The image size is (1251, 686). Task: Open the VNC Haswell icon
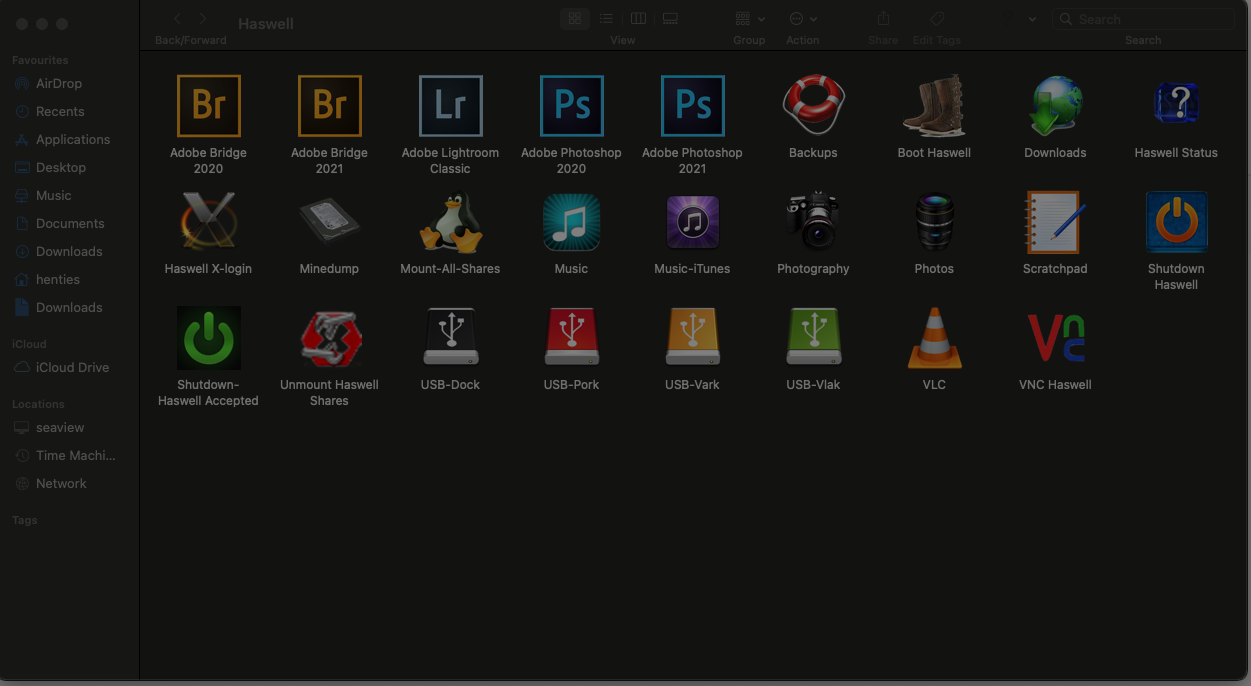[x=1055, y=338]
